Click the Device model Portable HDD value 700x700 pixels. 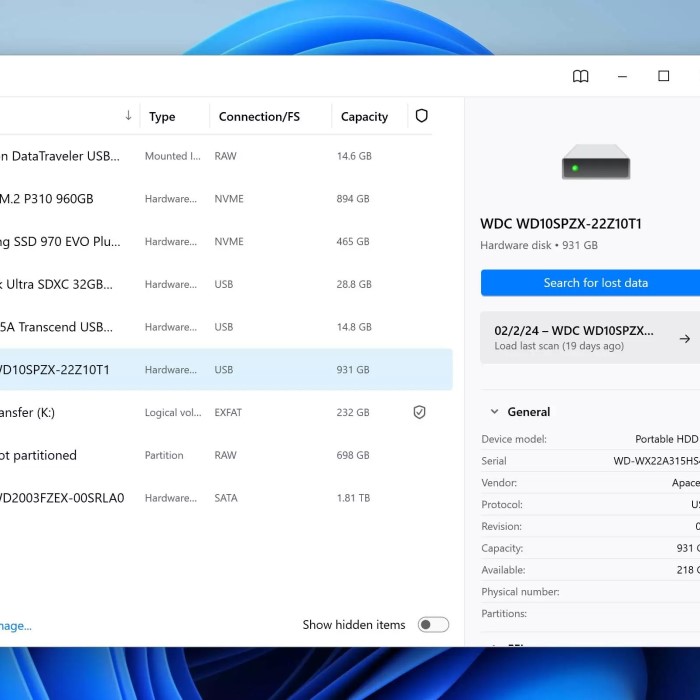pyautogui.click(x=666, y=439)
